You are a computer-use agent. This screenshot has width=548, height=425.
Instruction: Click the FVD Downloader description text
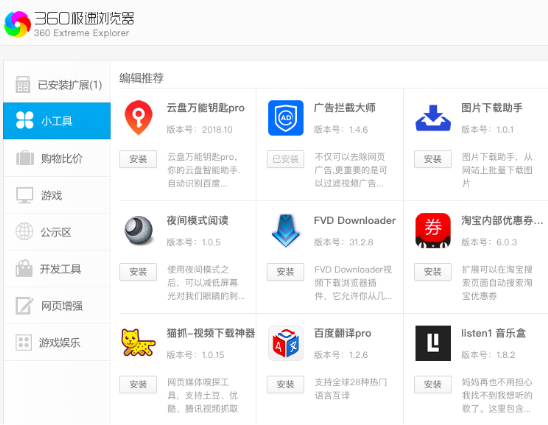(353, 283)
